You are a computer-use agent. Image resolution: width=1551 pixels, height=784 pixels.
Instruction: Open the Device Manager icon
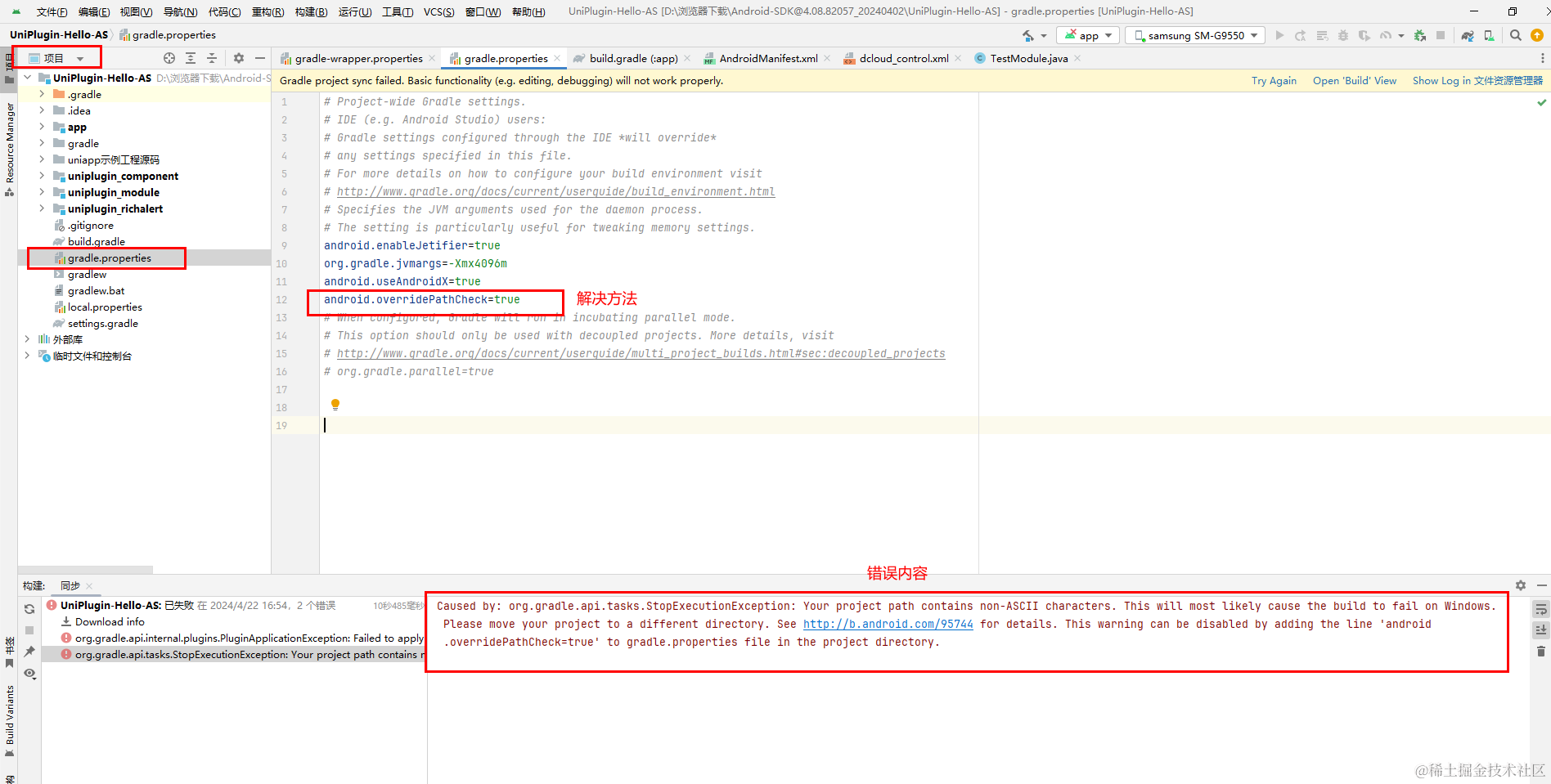click(x=1489, y=35)
